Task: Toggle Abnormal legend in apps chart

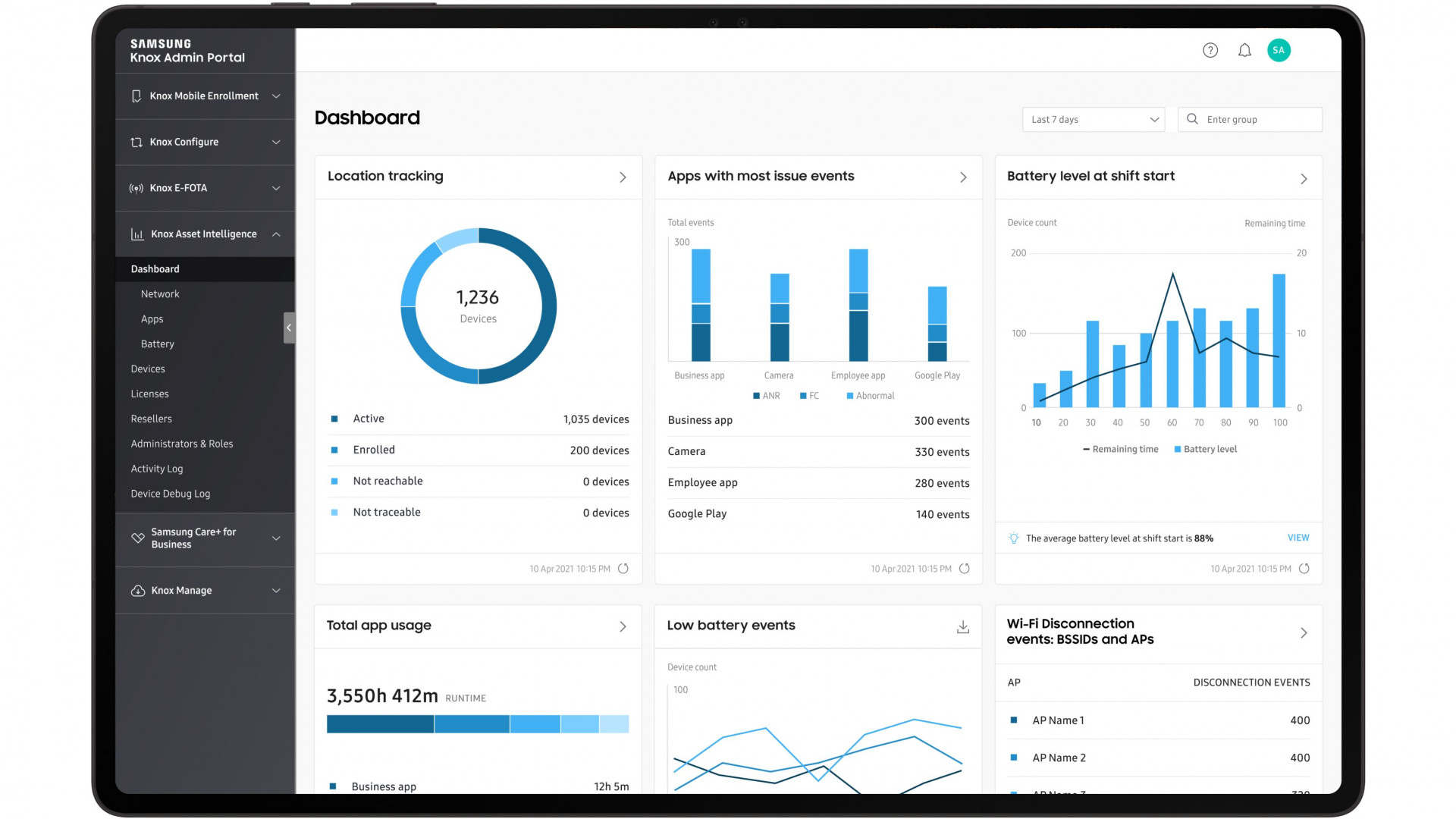Action: click(x=870, y=396)
